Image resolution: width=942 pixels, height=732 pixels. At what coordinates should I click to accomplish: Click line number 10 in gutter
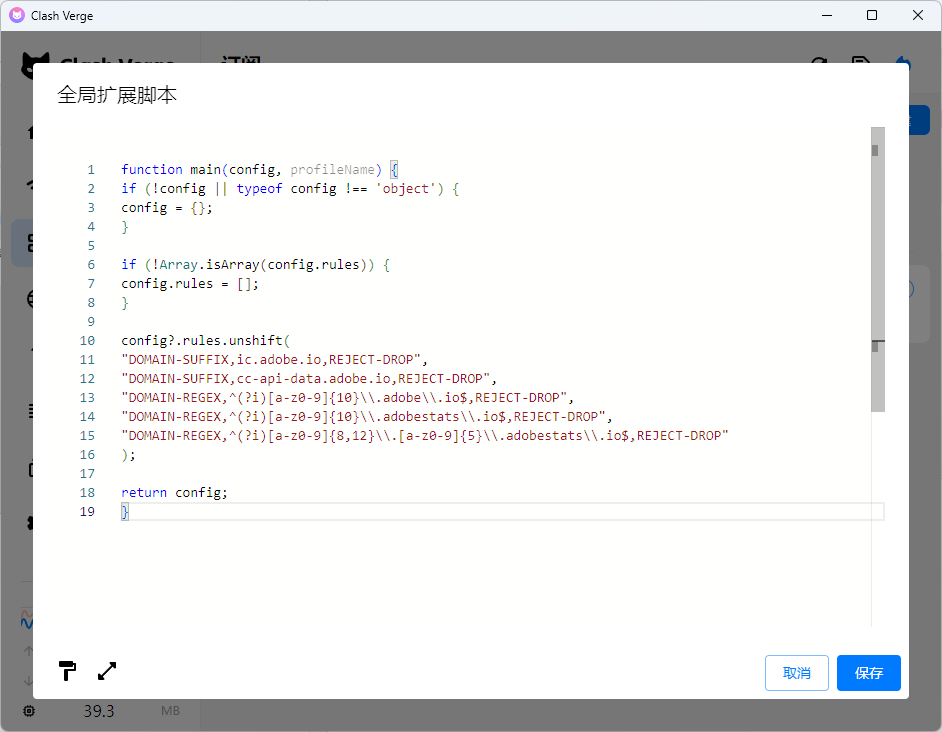point(87,341)
